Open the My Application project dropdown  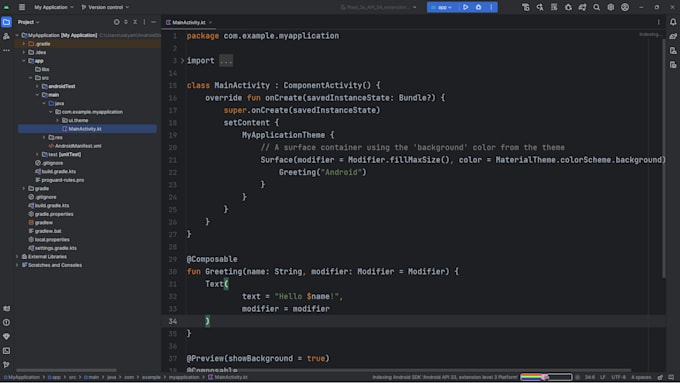tap(54, 7)
